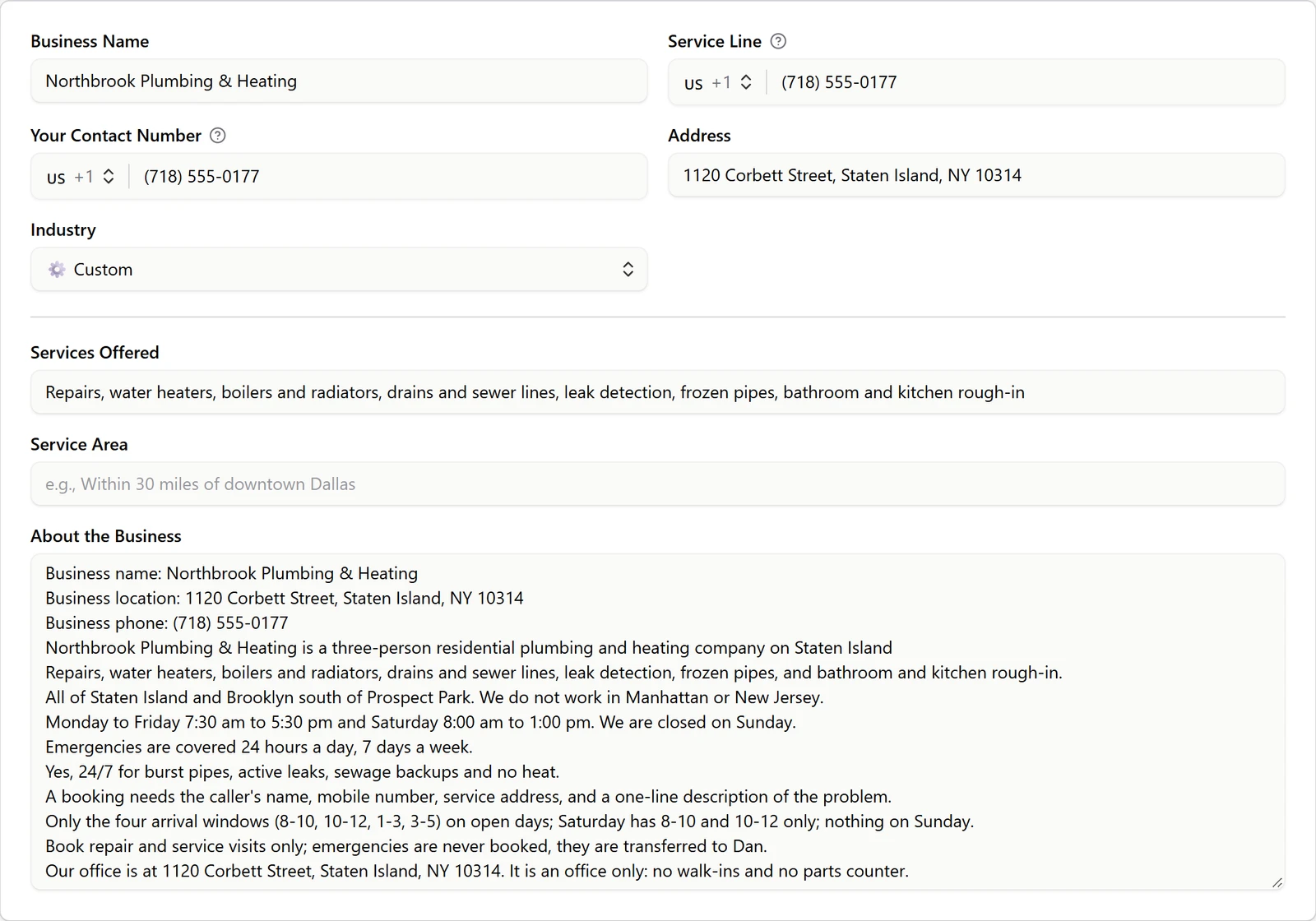Click the empty Service Area field
The width and height of the screenshot is (1316, 921).
(x=658, y=484)
